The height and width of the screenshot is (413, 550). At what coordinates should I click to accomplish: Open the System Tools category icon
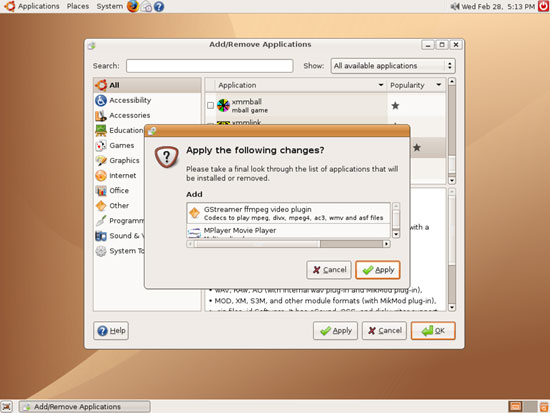pos(101,251)
